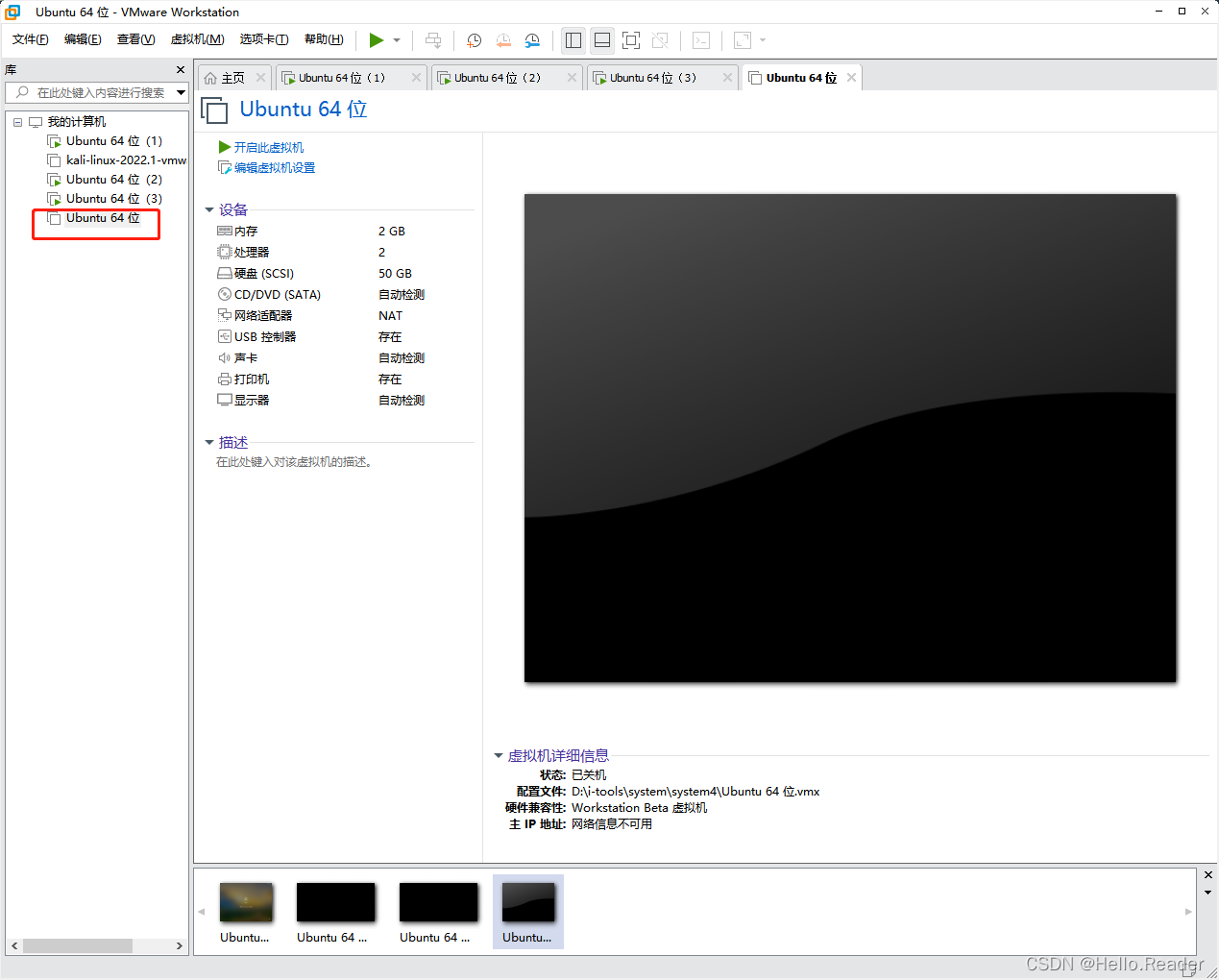Viewport: 1219px width, 980px height.
Task: Open the 文件(F) menu
Action: [x=31, y=39]
